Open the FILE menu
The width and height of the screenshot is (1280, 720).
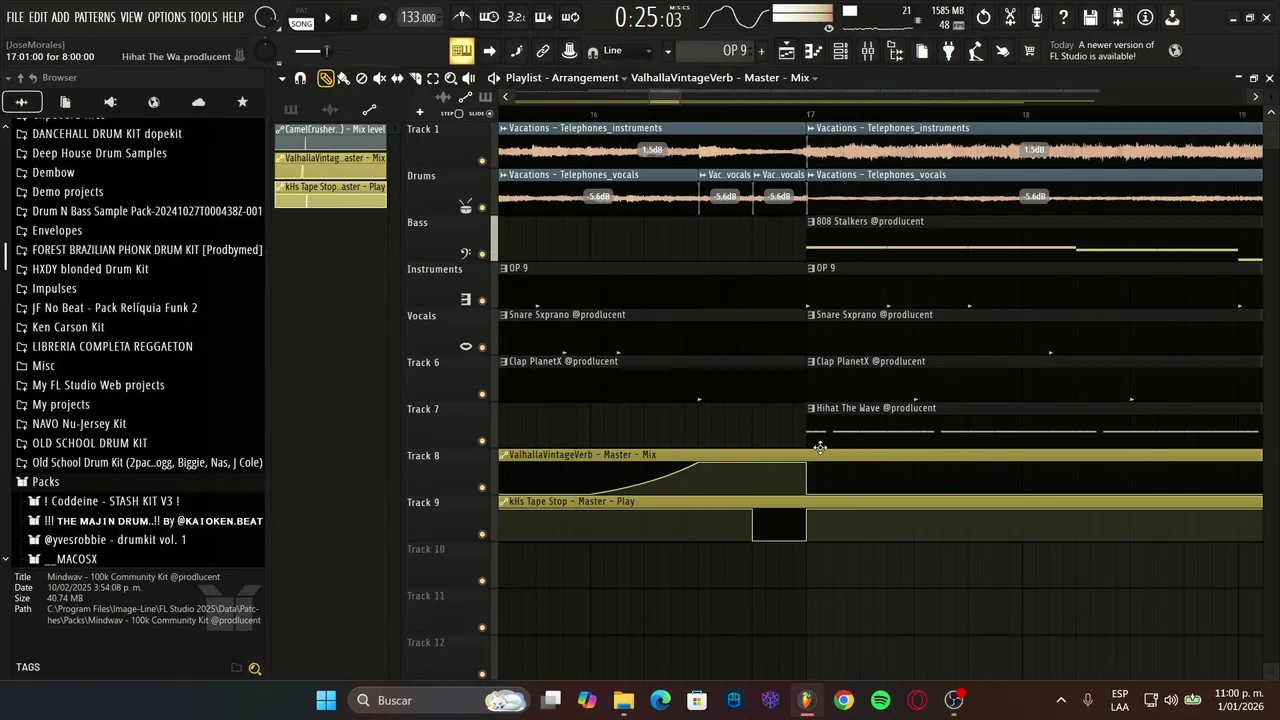(15, 17)
